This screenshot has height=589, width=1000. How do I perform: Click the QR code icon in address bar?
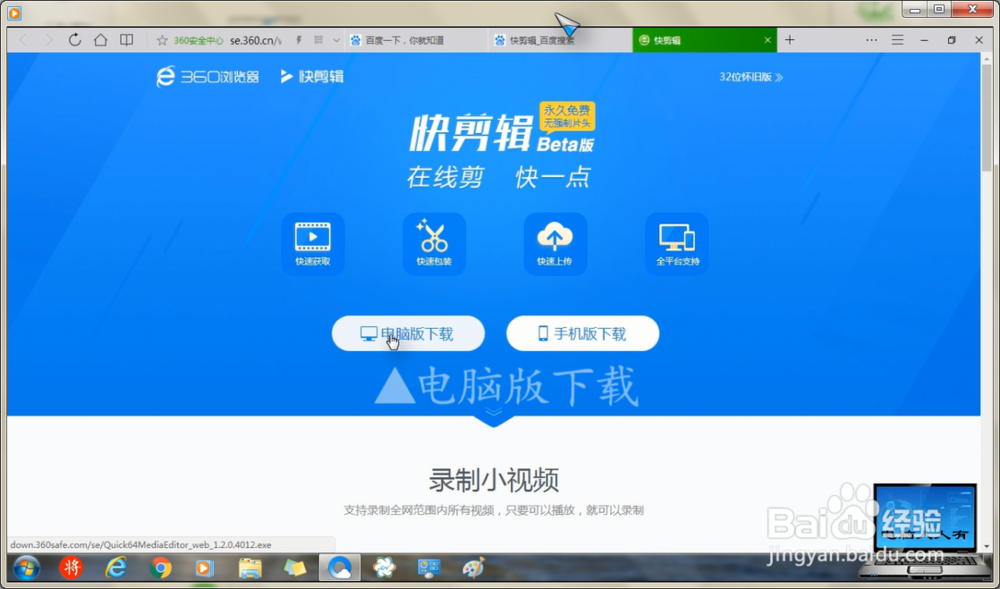pos(318,40)
